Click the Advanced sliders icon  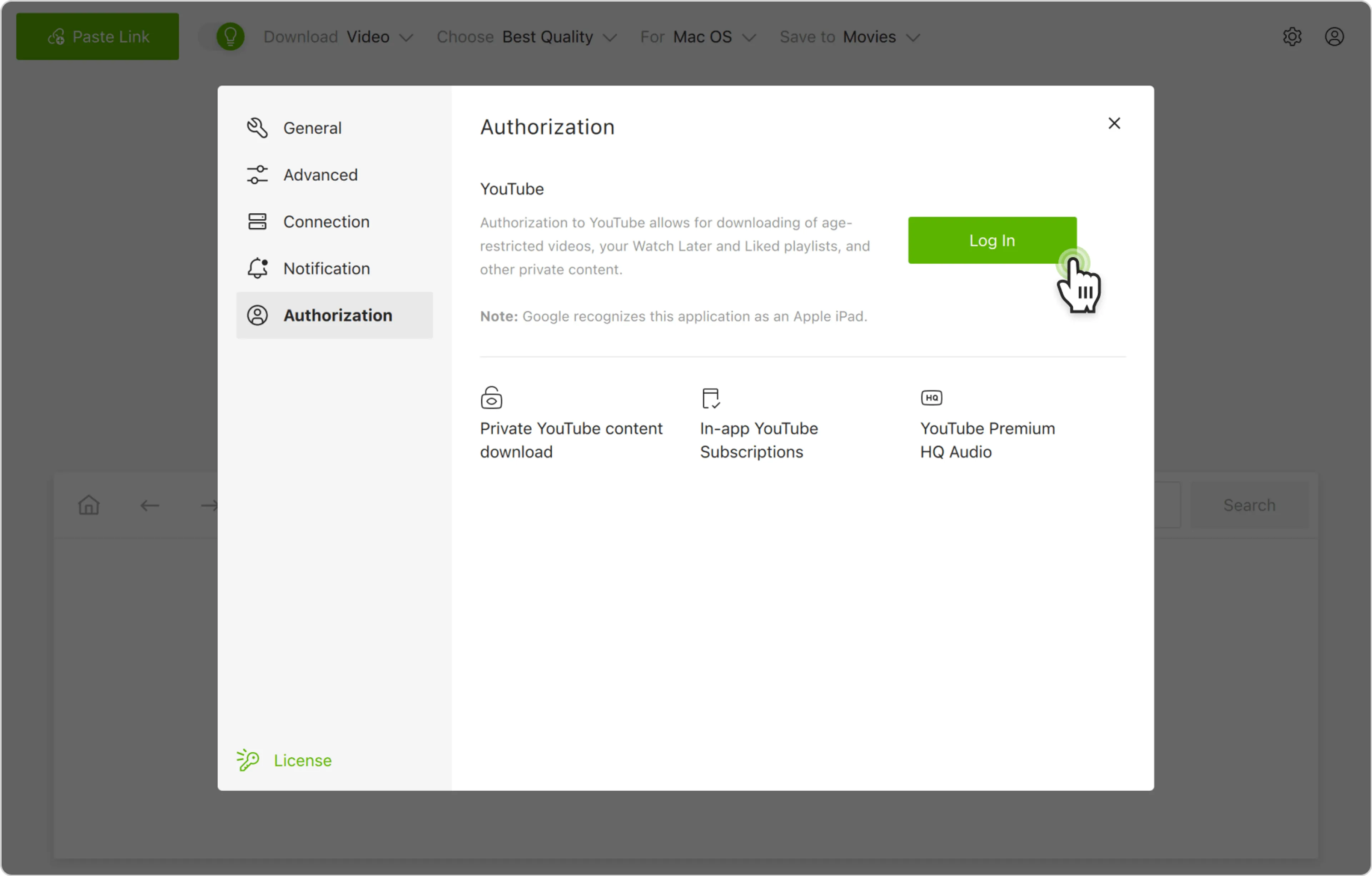[257, 174]
